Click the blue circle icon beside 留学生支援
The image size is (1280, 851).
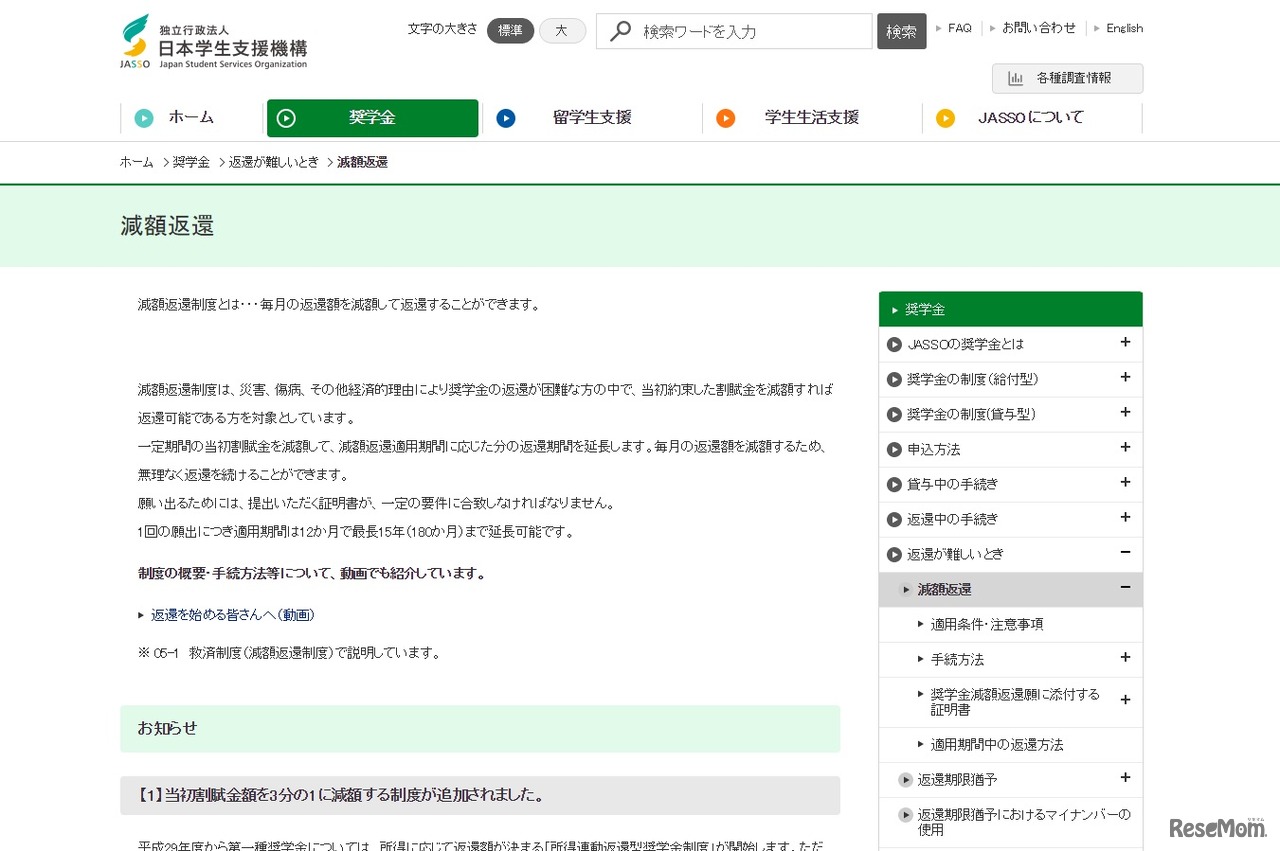coord(506,118)
